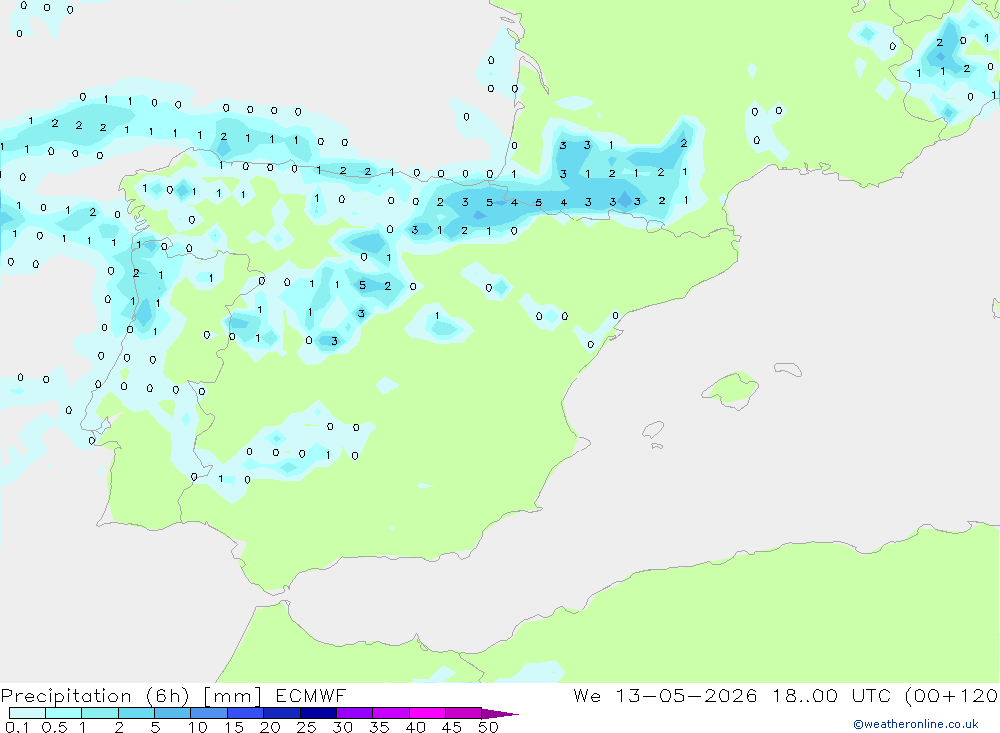Click the legend label '45'
Screen dimensions: 1000x733
pos(452,727)
